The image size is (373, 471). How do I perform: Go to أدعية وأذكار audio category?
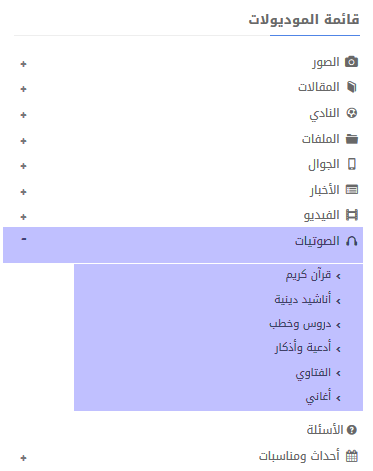303,348
